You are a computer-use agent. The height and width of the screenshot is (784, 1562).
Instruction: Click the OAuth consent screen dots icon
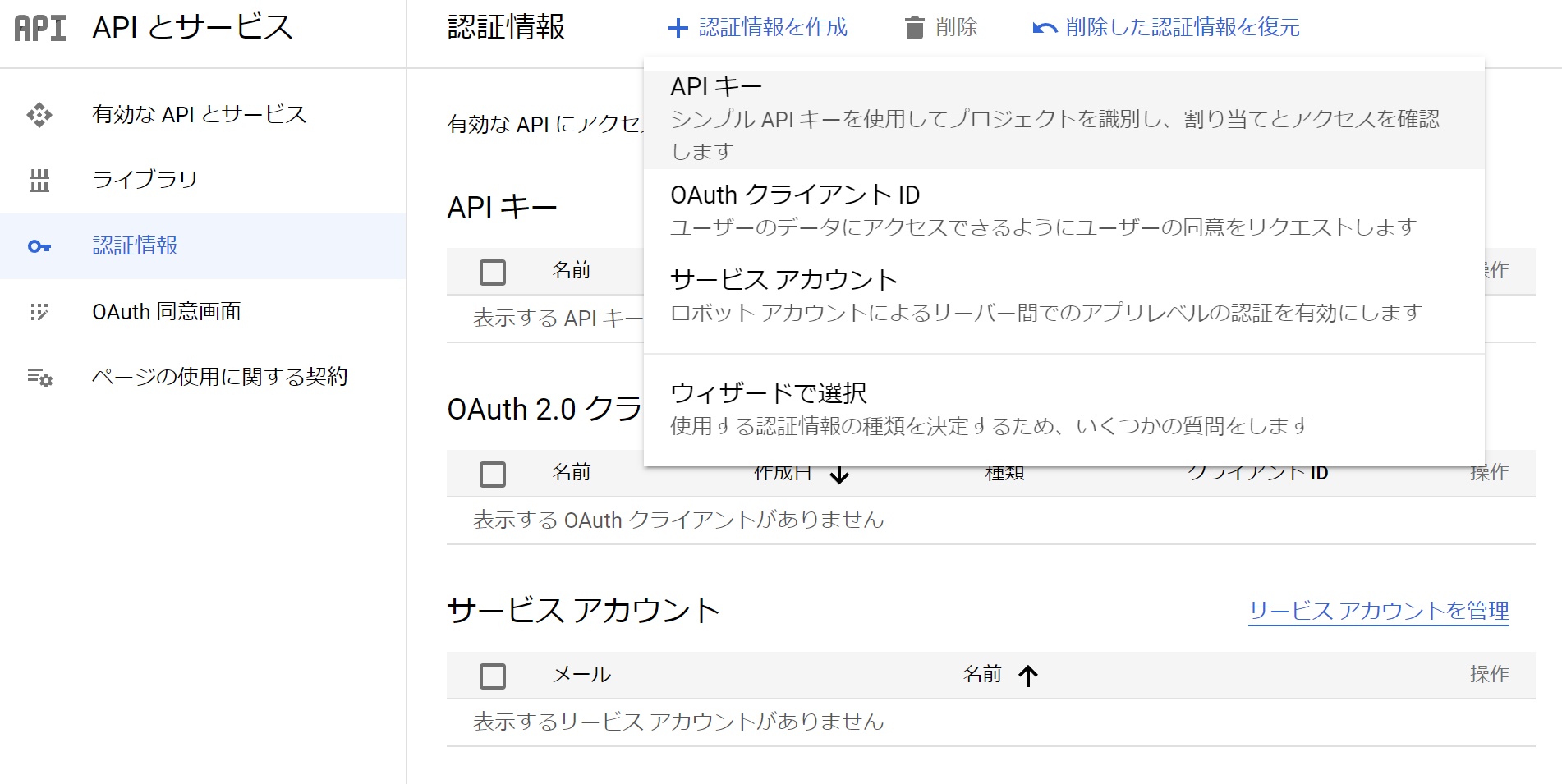tap(39, 312)
